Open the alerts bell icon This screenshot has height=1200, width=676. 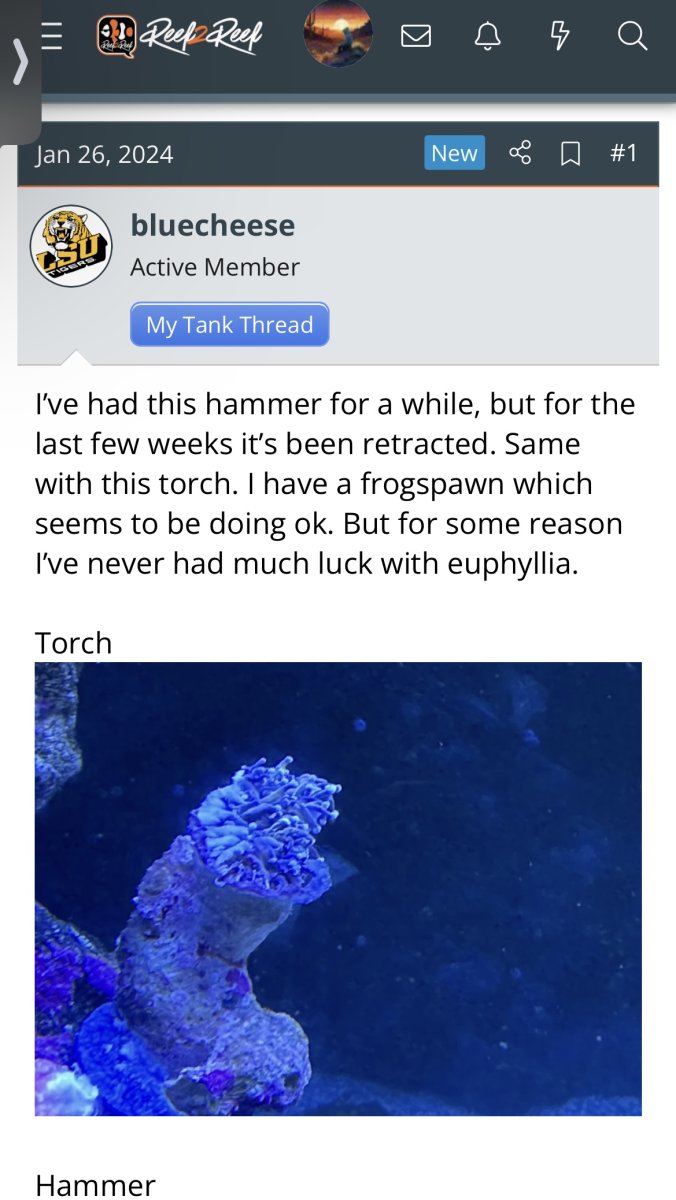[487, 37]
